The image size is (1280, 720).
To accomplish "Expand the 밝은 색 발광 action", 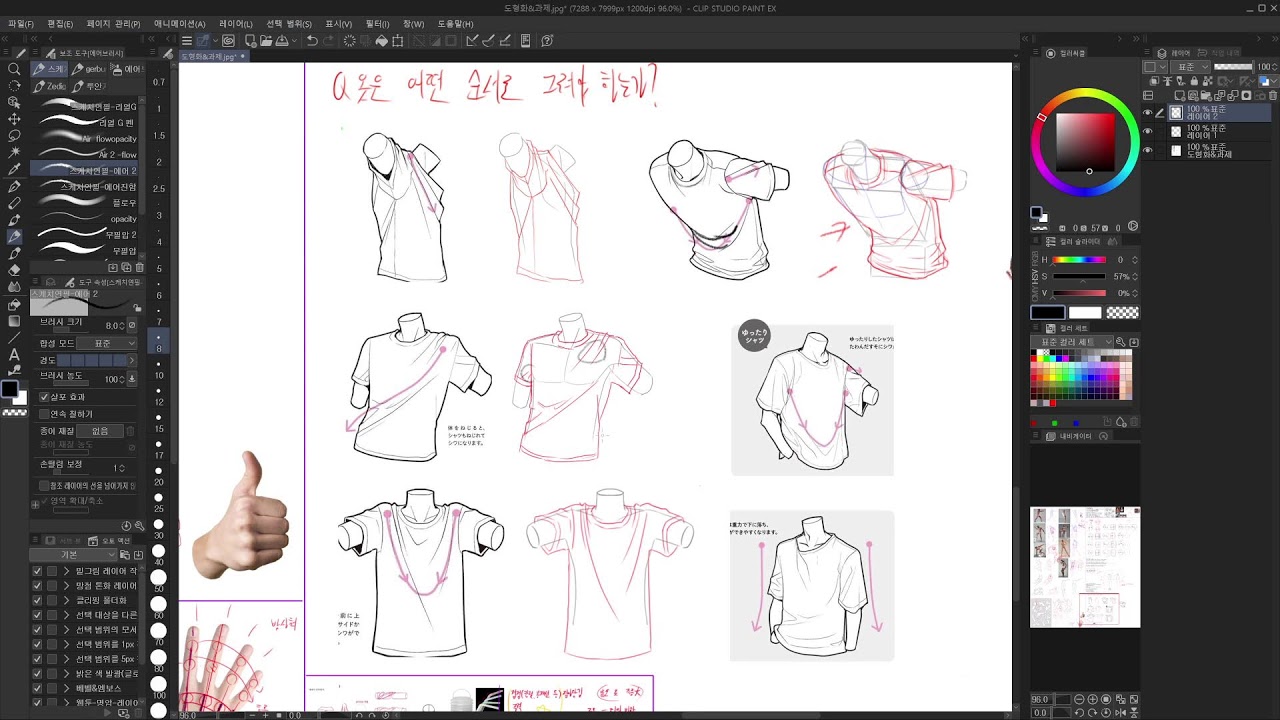I will pos(67,674).
